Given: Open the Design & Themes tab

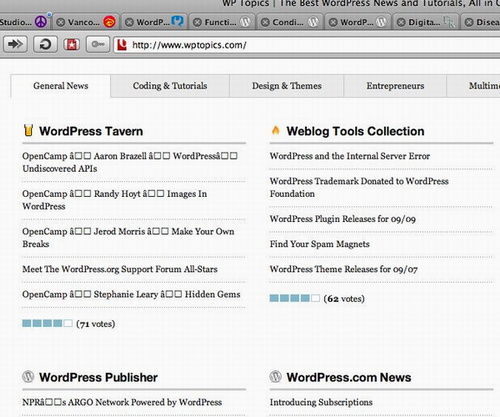Looking at the screenshot, I should click(x=287, y=86).
